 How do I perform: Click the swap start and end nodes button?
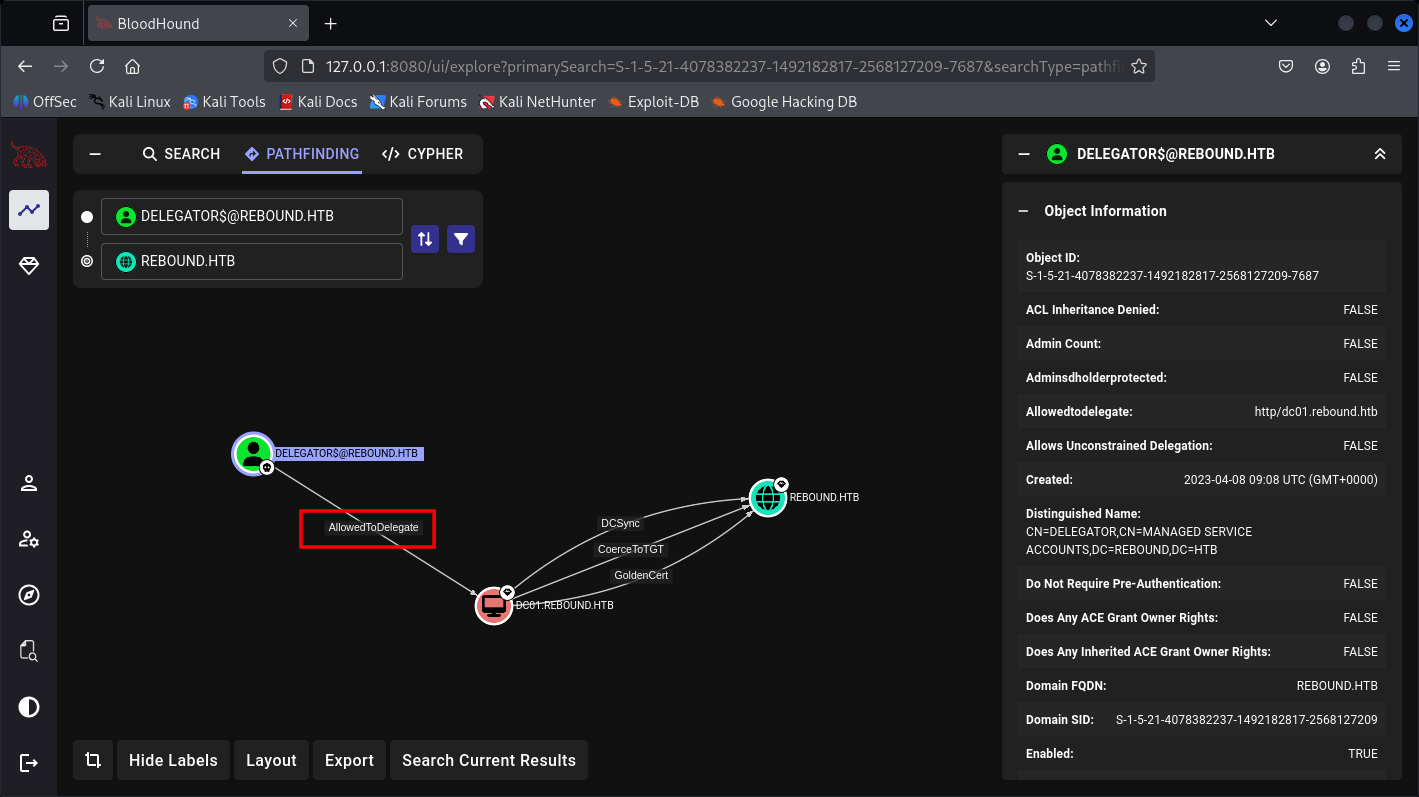[425, 239]
